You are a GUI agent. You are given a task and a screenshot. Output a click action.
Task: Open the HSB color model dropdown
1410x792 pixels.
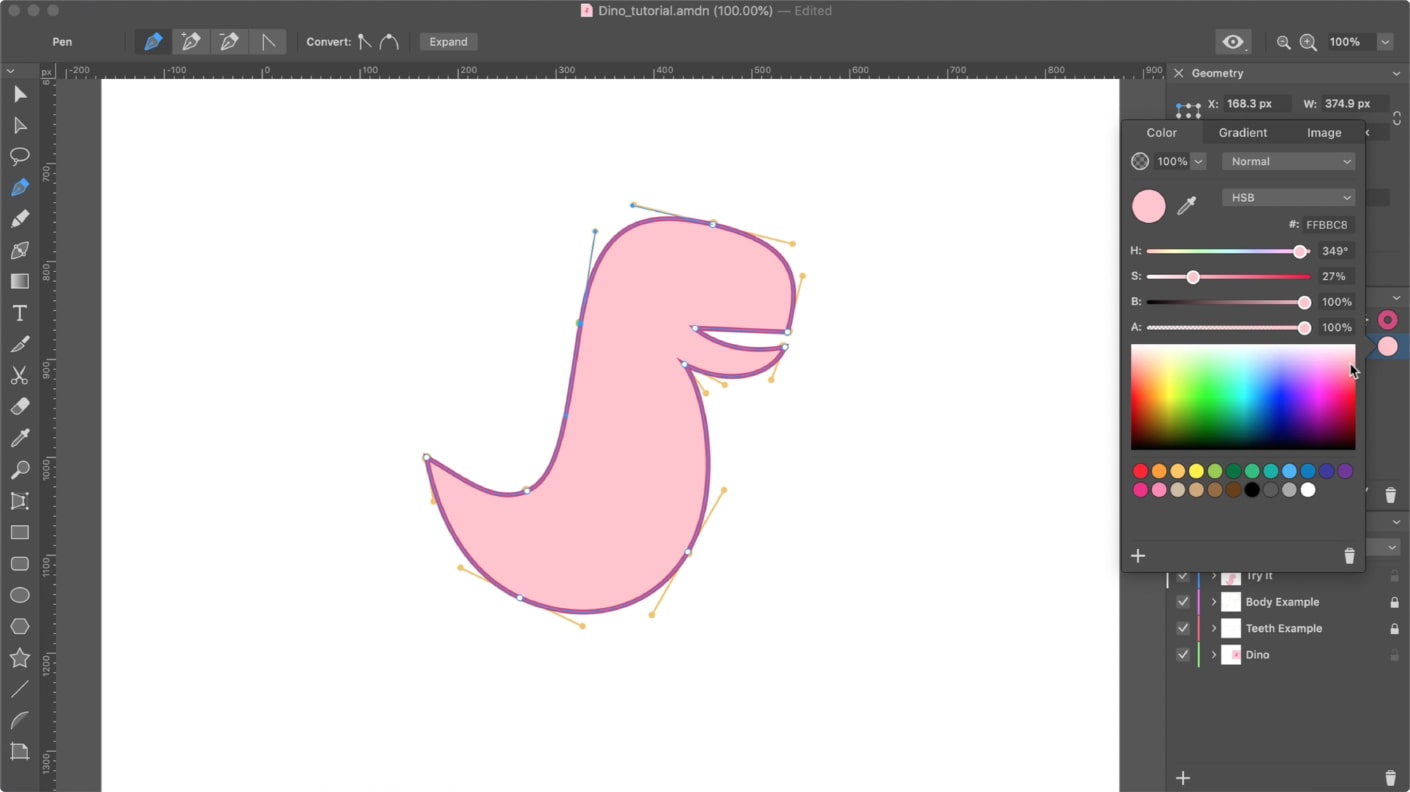tap(1288, 198)
